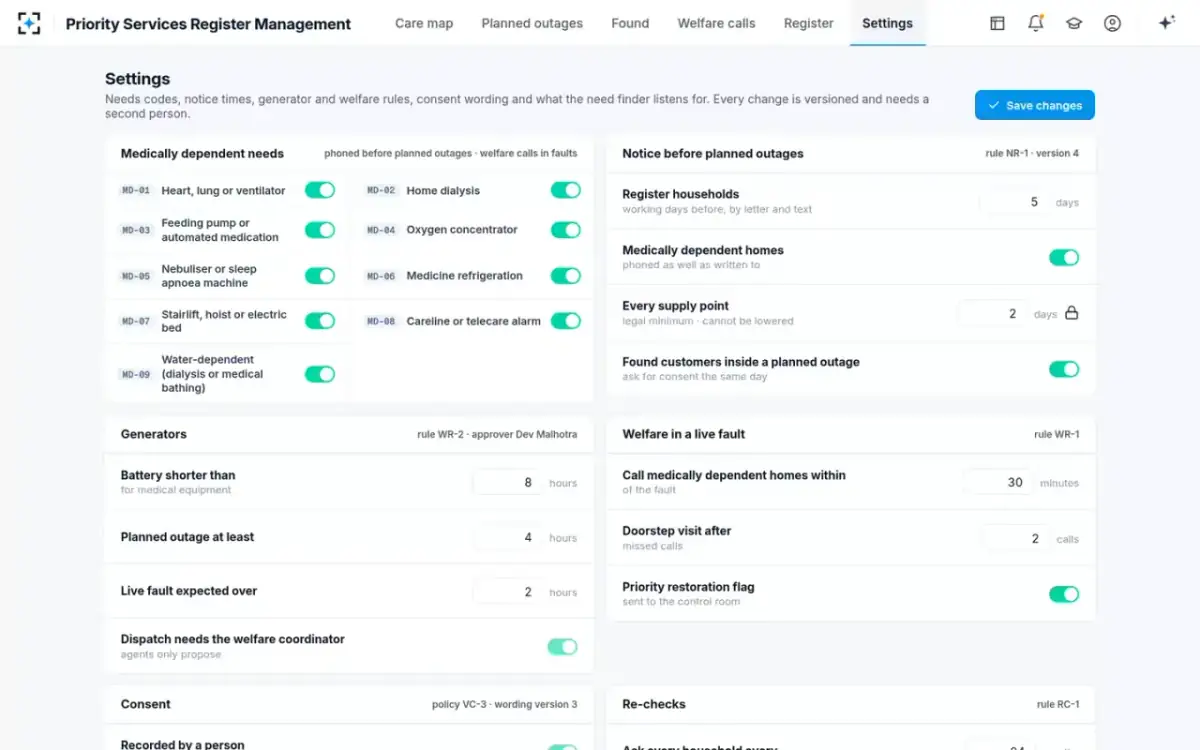The height and width of the screenshot is (750, 1200).
Task: Select the Settings tab
Action: click(887, 23)
